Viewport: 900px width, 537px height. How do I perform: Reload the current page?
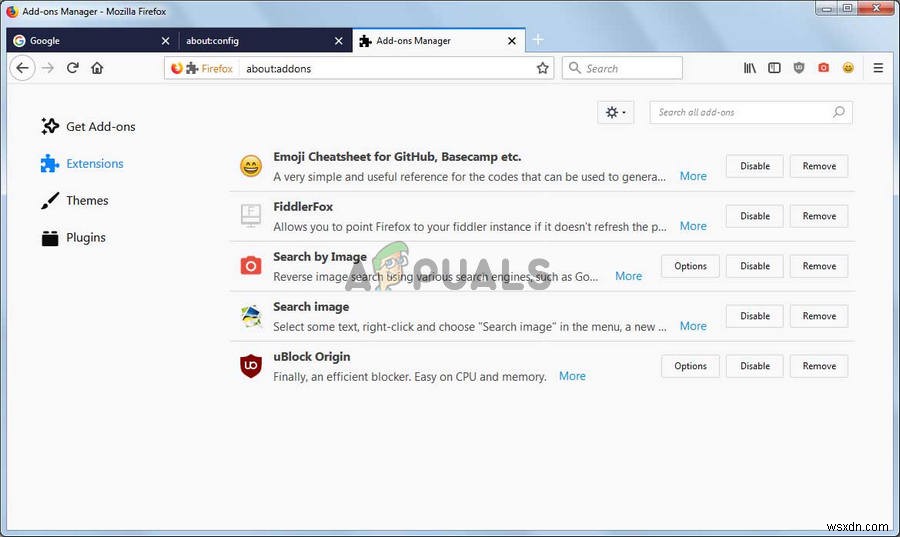pos(72,68)
